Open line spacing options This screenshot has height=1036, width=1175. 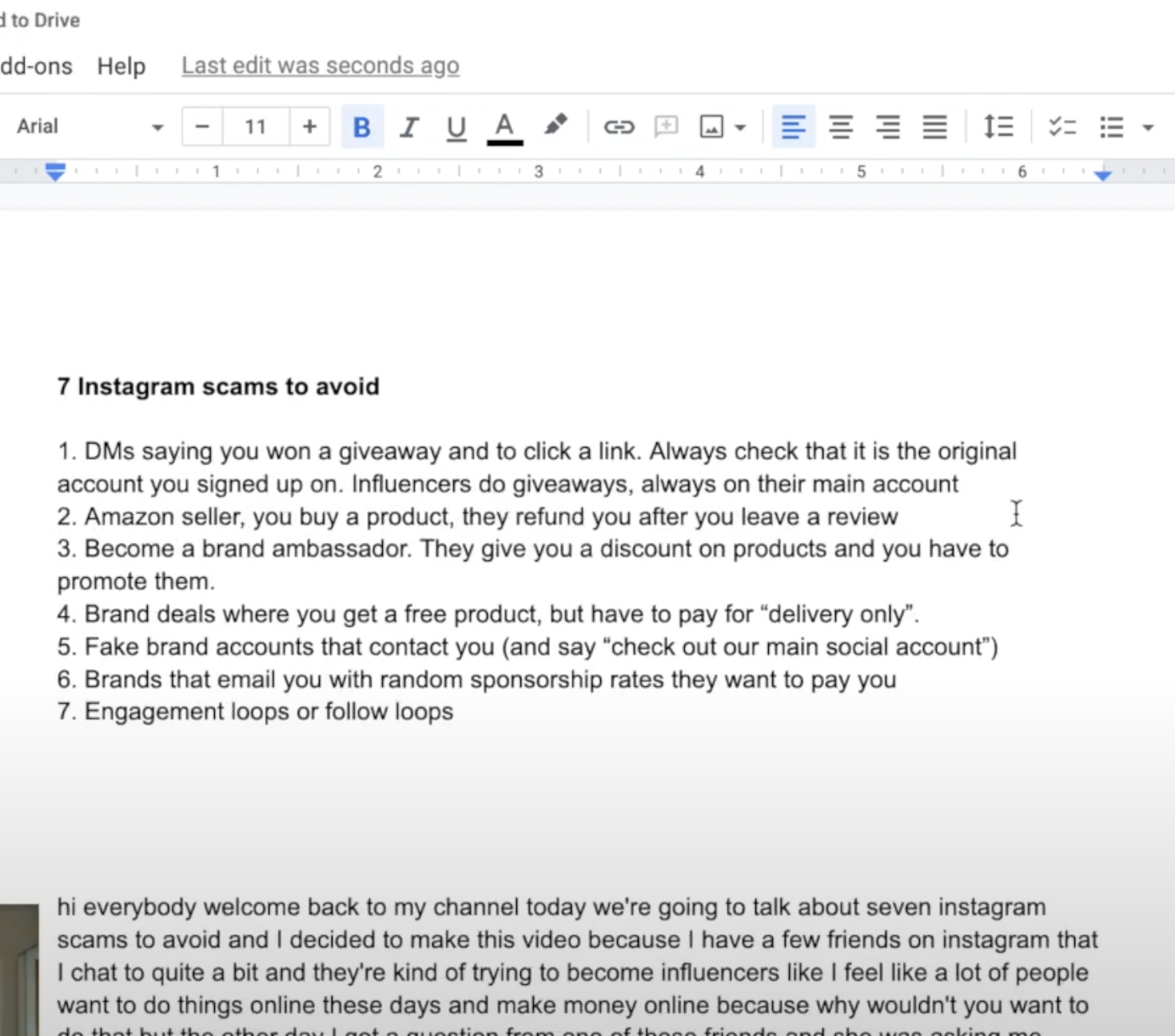[998, 126]
